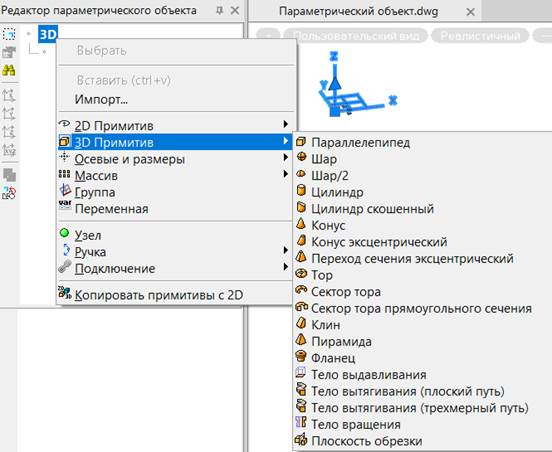
Task: Click the dashed selection tool icon in sidebar
Action: click(x=9, y=34)
